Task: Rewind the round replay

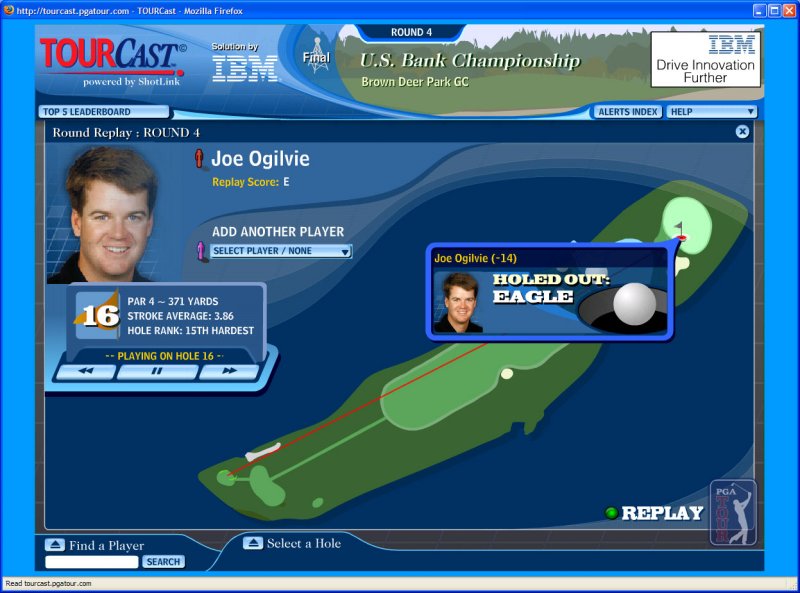Action: (x=85, y=371)
